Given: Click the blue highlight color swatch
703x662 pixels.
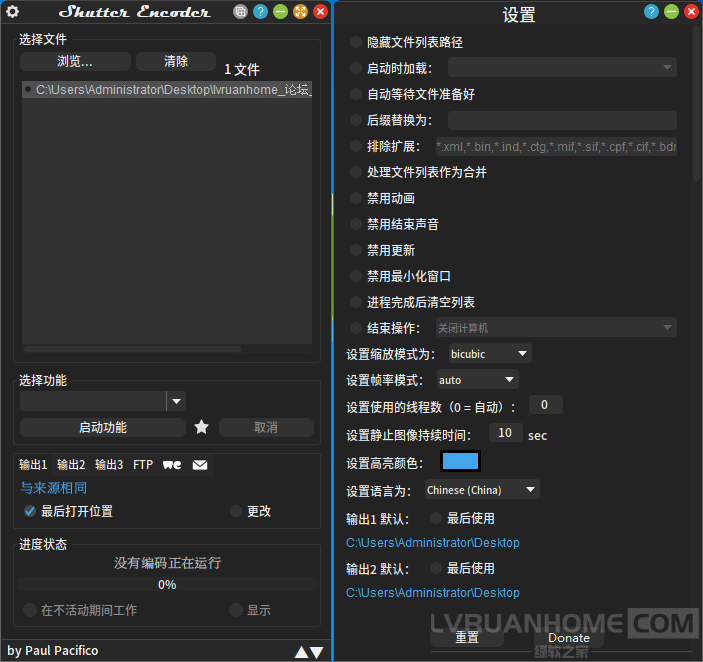Looking at the screenshot, I should point(460,462).
